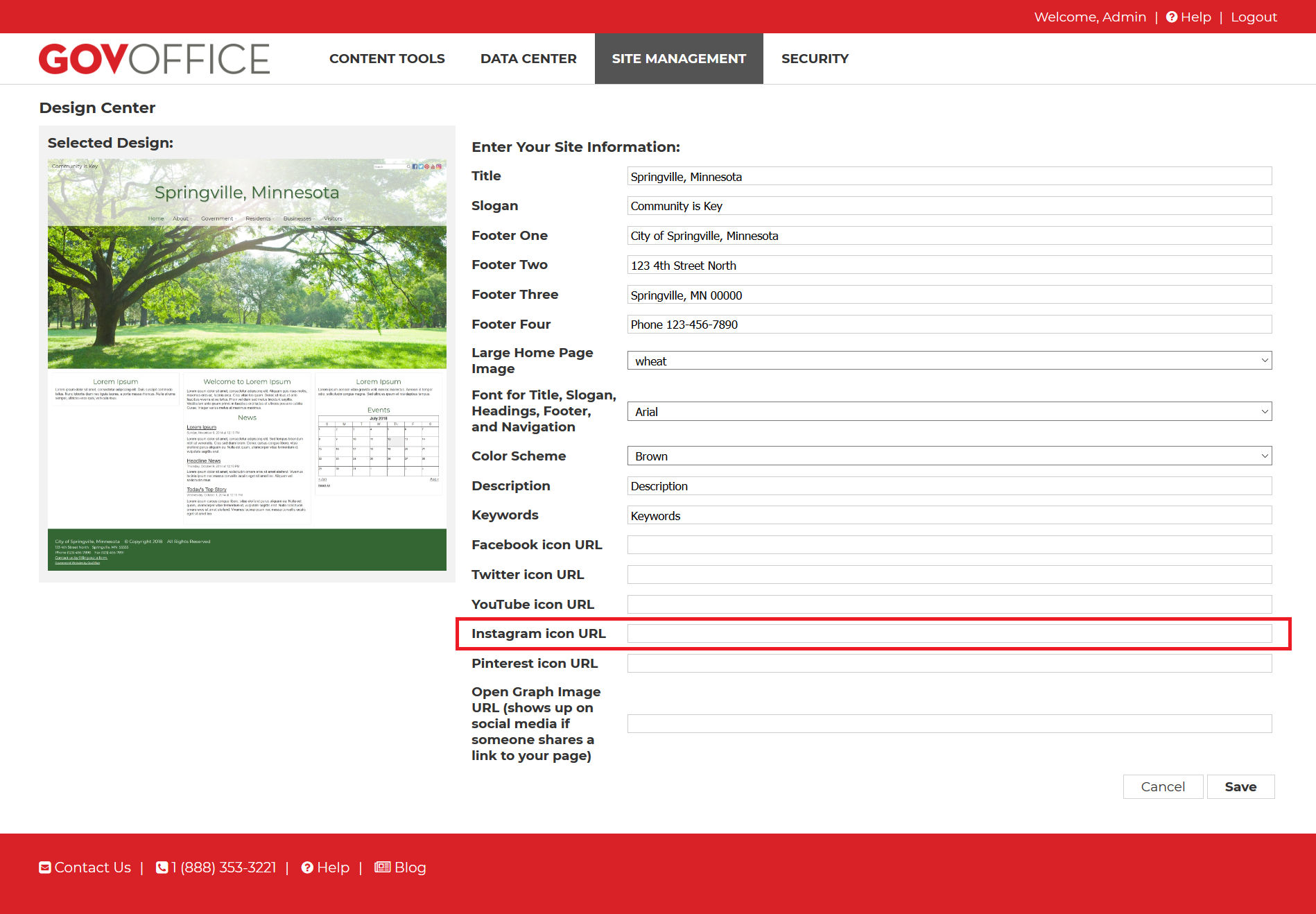1316x914 pixels.
Task: Go to the Security menu
Action: pos(815,59)
